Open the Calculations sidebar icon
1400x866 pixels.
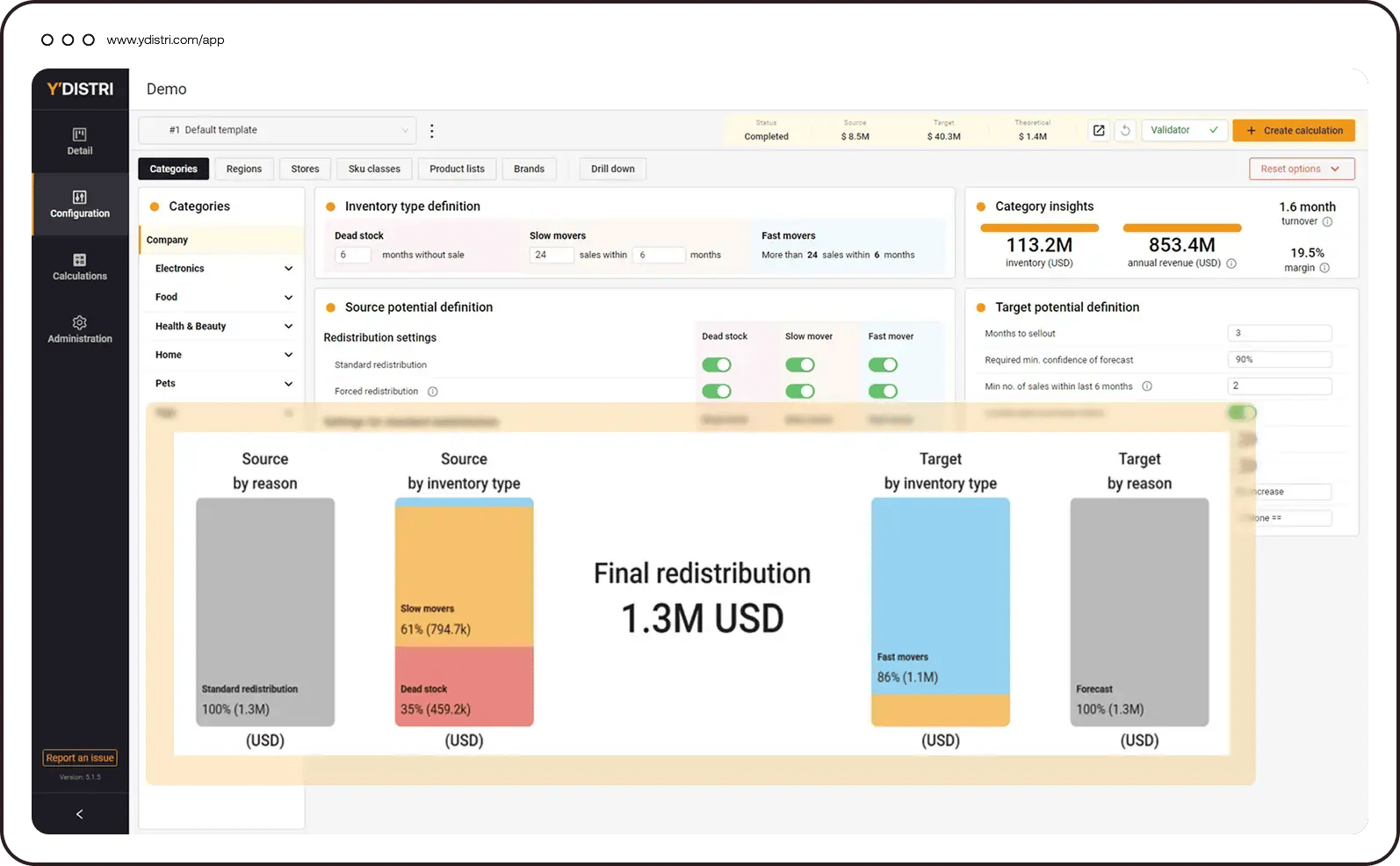pyautogui.click(x=79, y=266)
